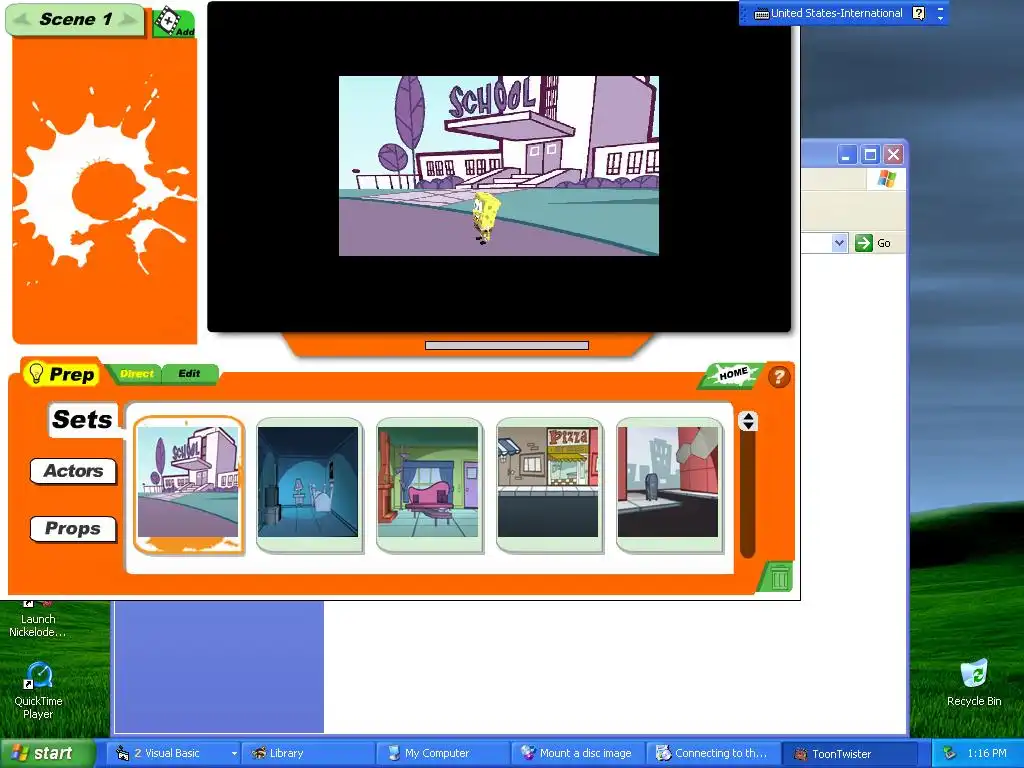Click the United States-International keyboard indicator
The image size is (1024, 768).
pos(828,13)
